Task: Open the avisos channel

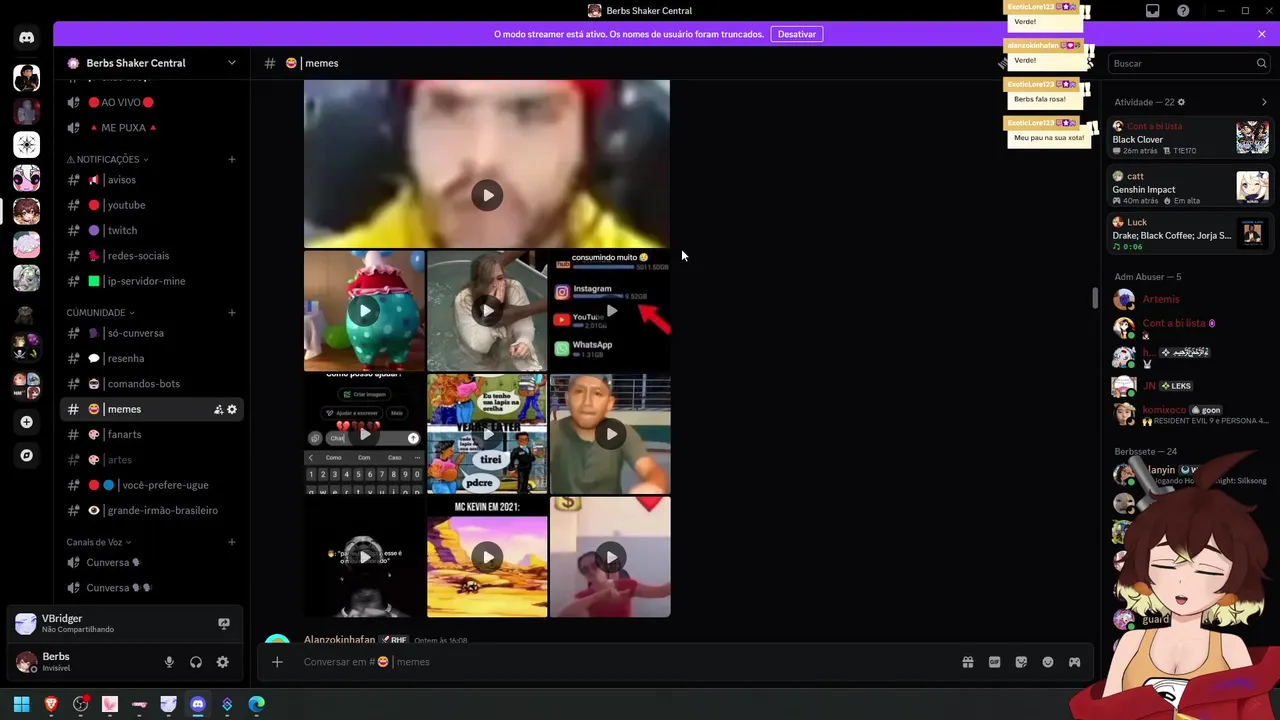Action: coord(153,180)
